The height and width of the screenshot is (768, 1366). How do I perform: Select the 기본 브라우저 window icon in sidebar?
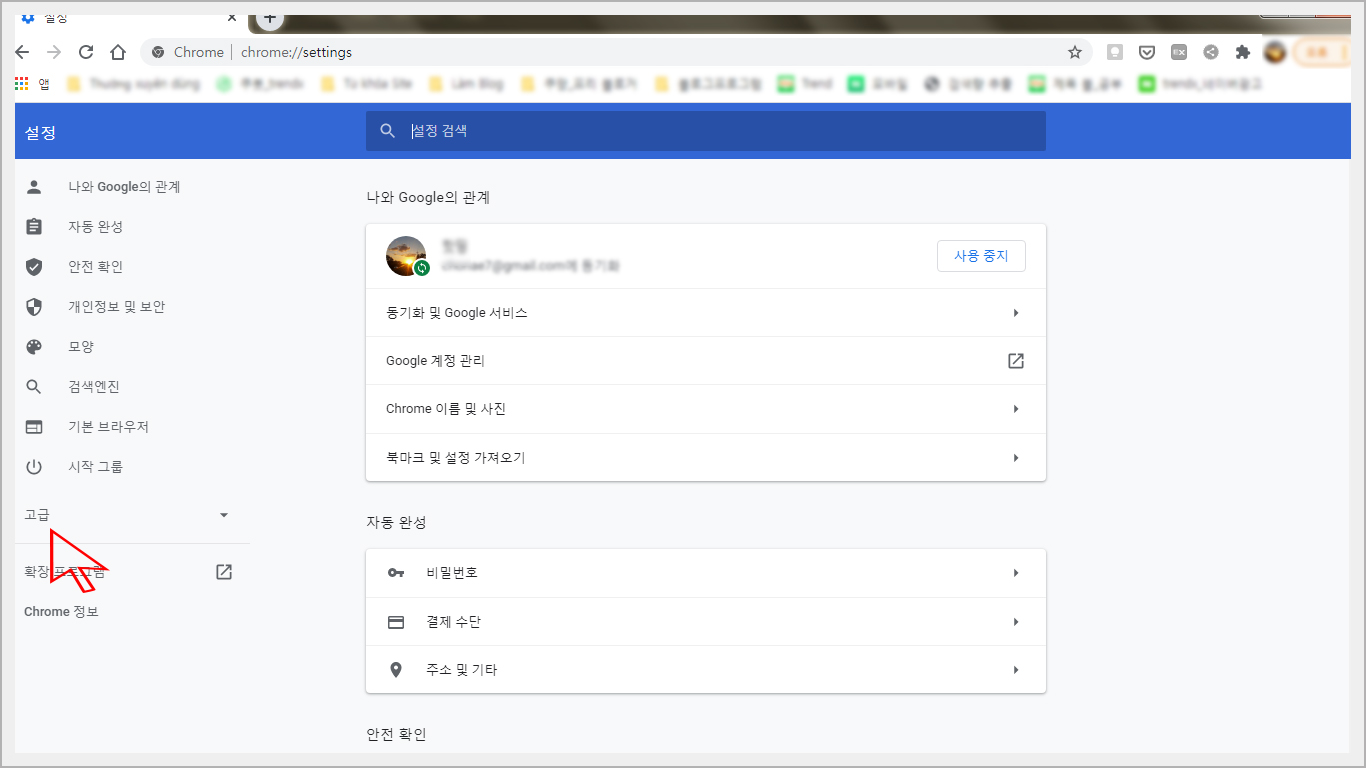coord(34,427)
